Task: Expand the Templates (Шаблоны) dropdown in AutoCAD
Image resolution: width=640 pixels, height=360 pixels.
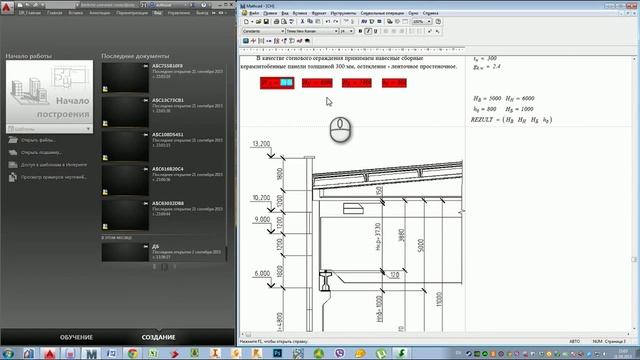Action: (88, 129)
